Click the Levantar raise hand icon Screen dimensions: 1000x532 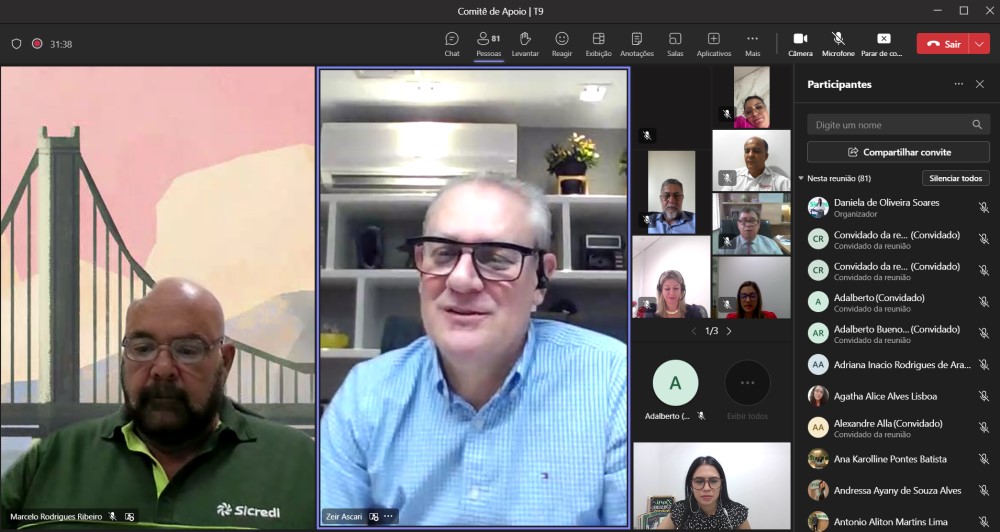[525, 43]
